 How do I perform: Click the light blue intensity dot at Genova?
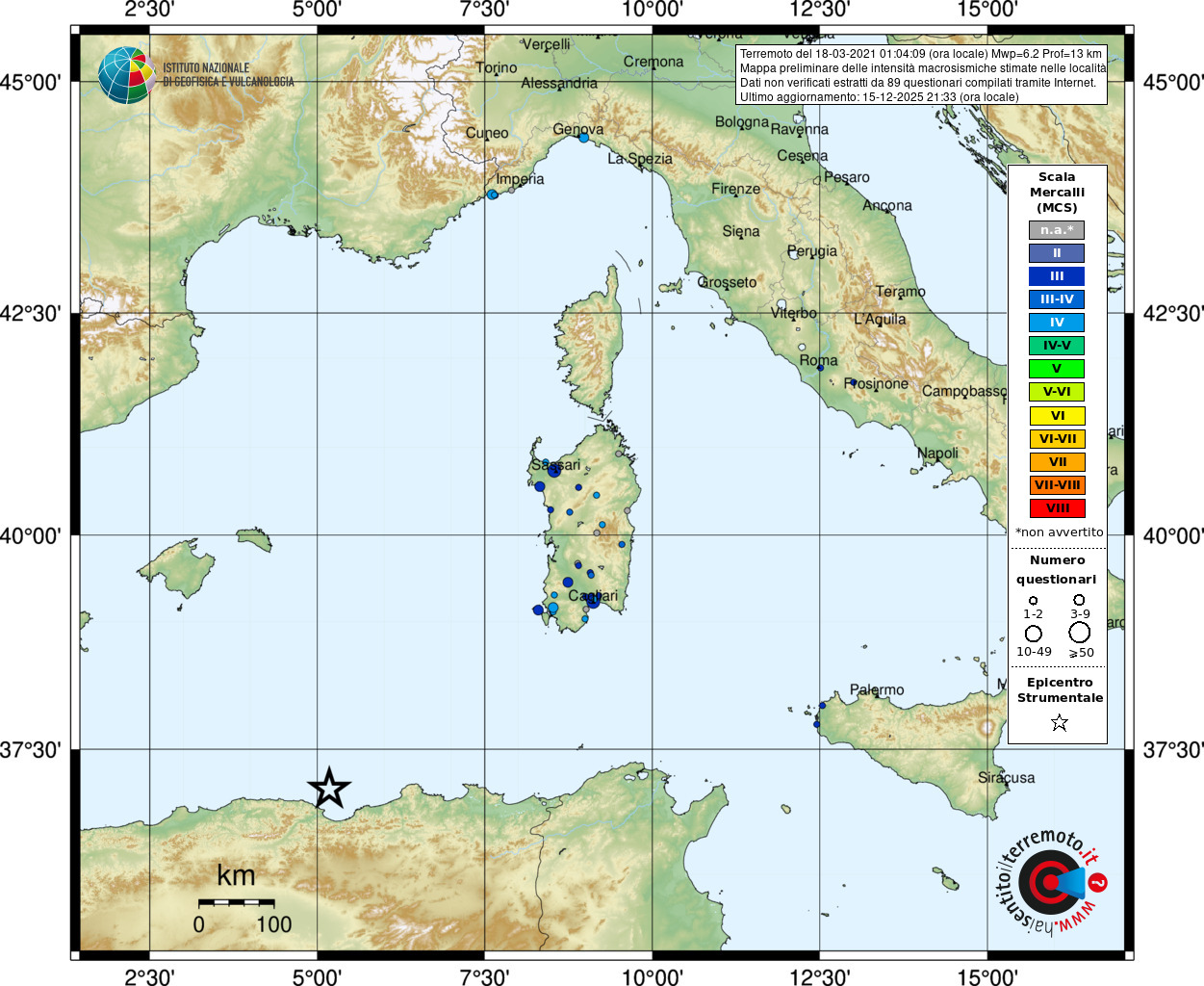click(x=583, y=138)
